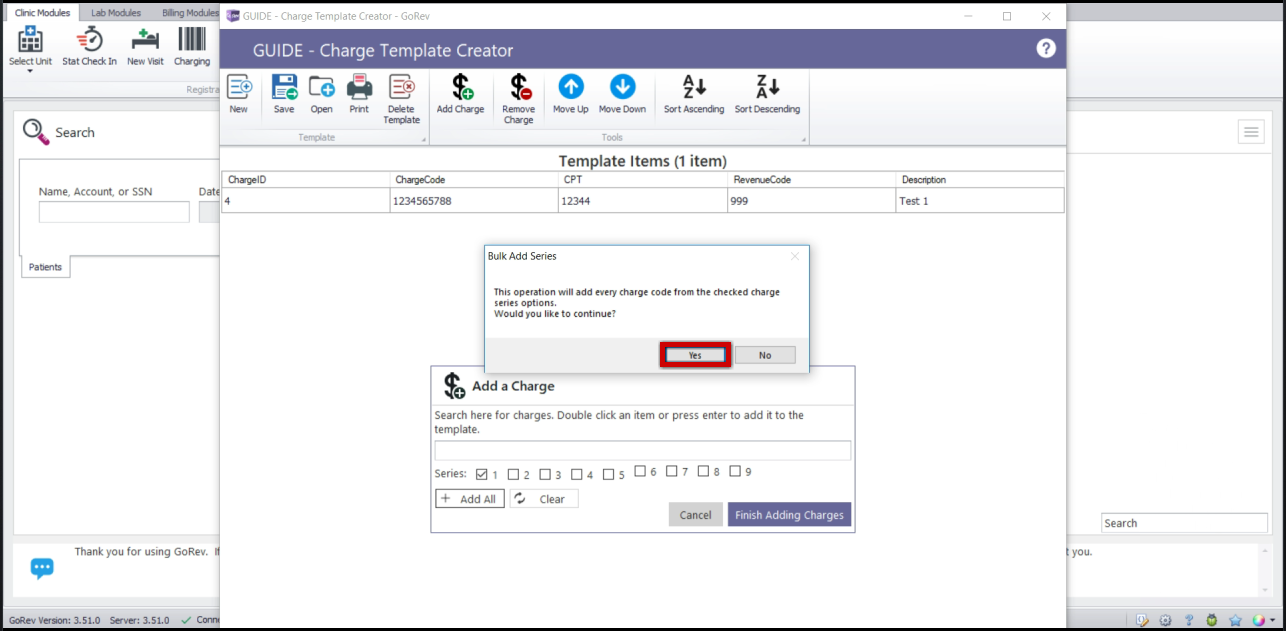Close the Bulk Add Series dialog with X

click(x=795, y=256)
